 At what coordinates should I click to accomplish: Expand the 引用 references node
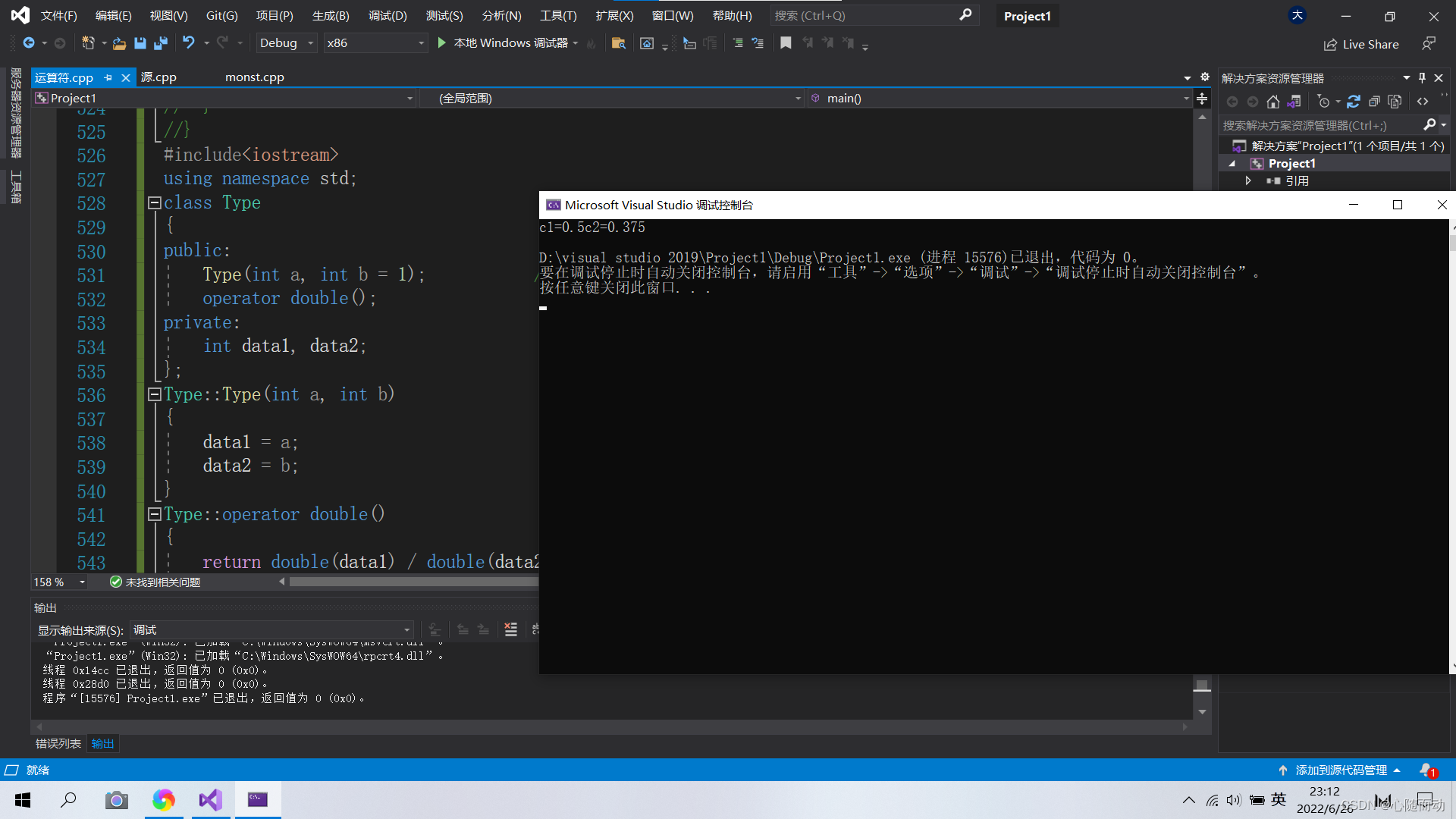tap(1248, 180)
